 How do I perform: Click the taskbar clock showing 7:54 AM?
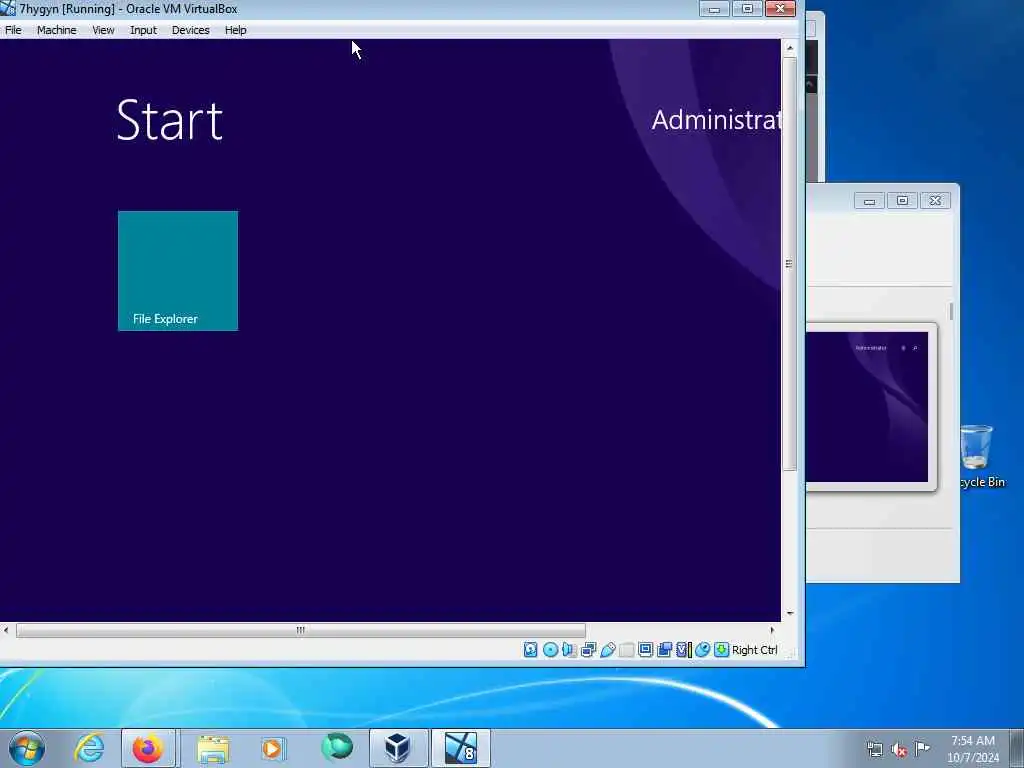(x=973, y=749)
